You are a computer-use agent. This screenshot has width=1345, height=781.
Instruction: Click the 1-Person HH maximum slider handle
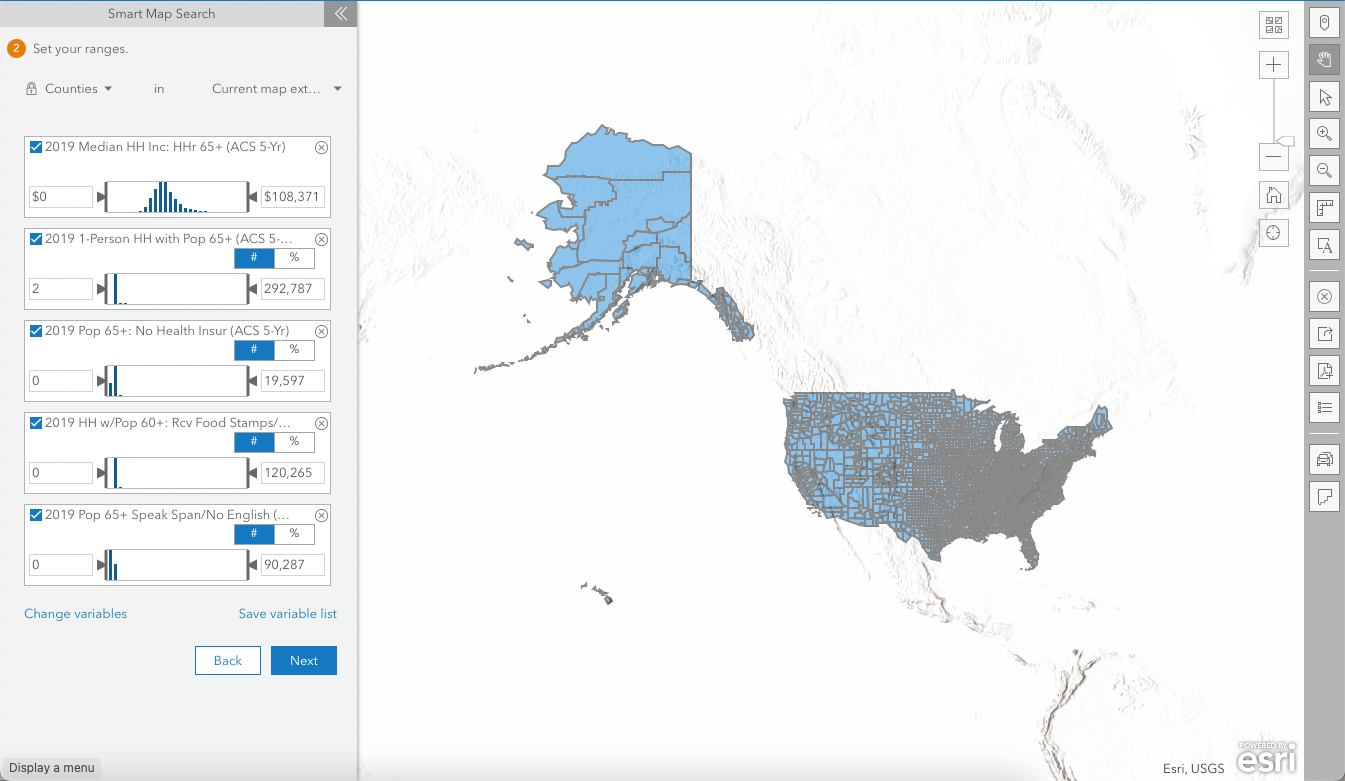[252, 289]
